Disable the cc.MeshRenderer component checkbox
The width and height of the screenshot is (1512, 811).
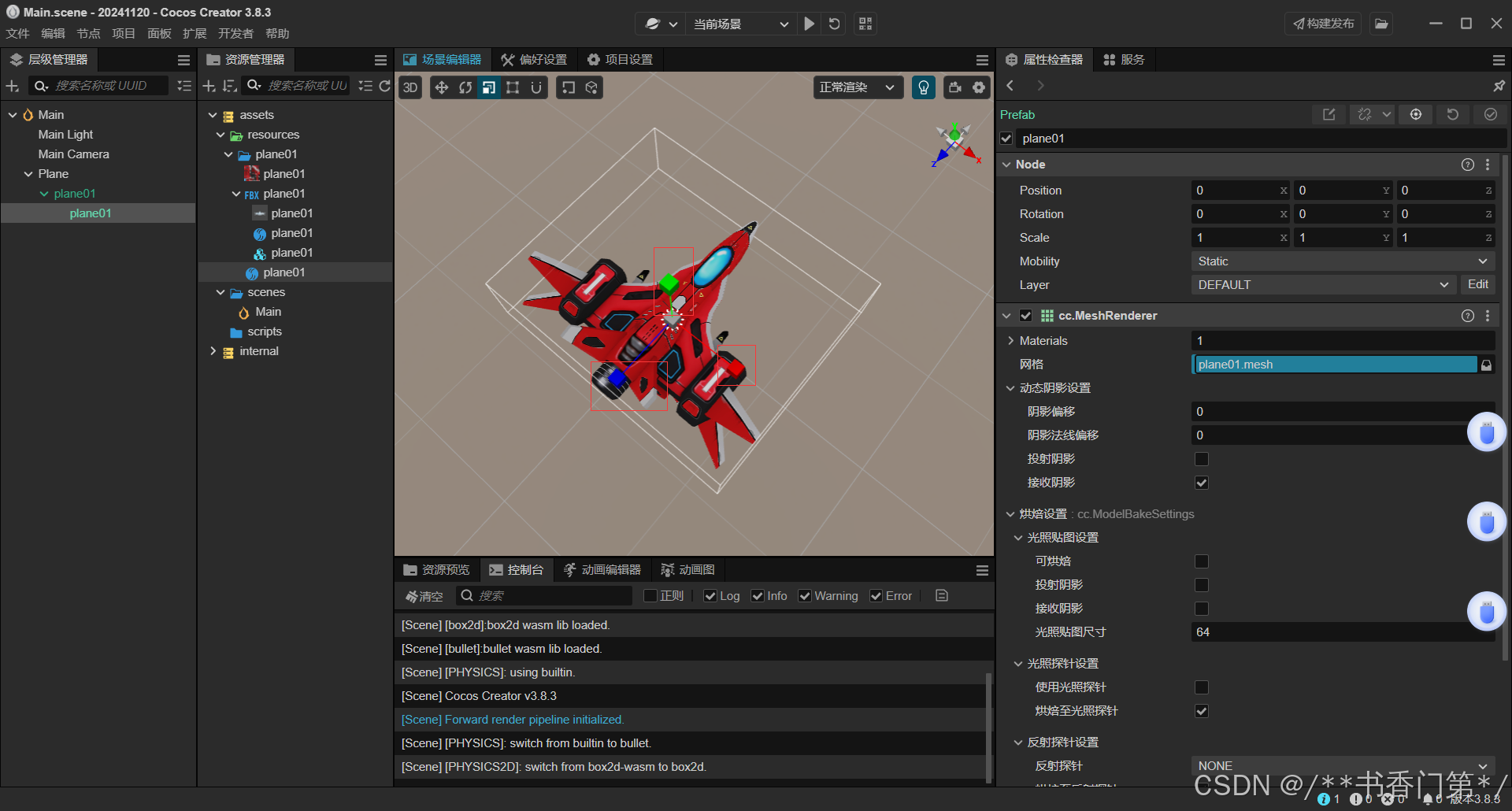click(x=1025, y=316)
